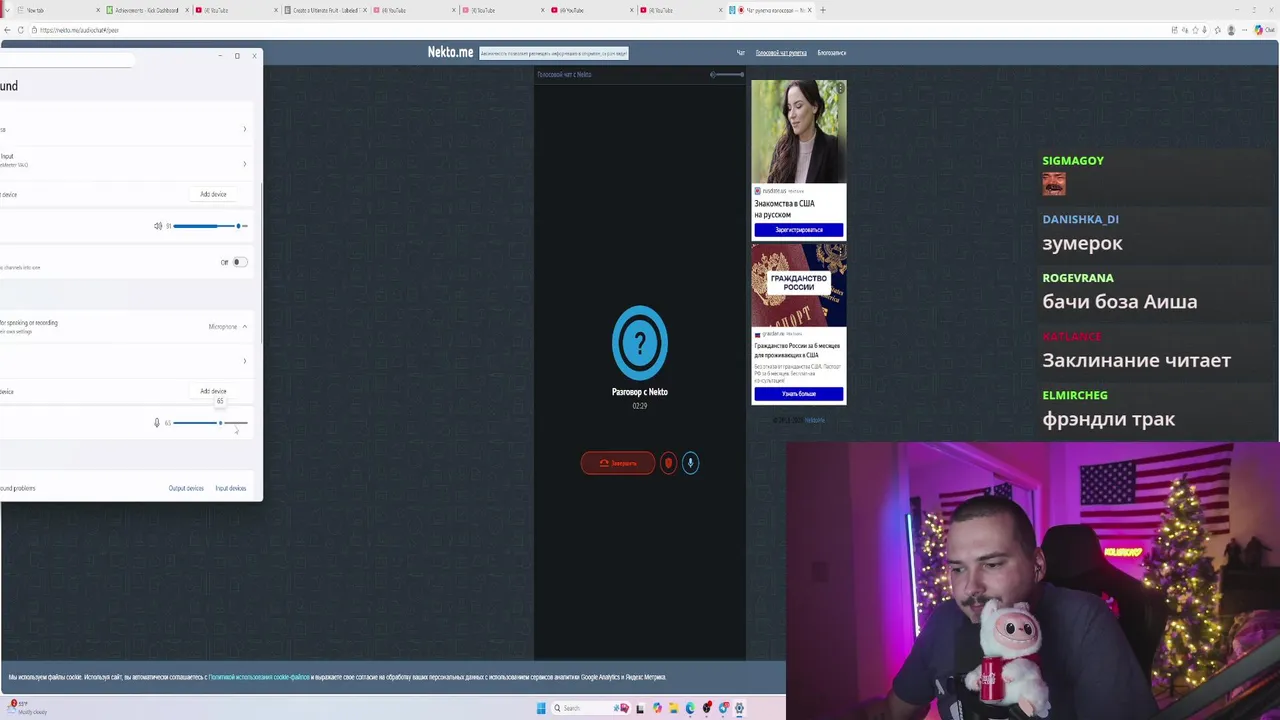Open the cookie policy link in banner
1280x720 pixels.
[259, 677]
